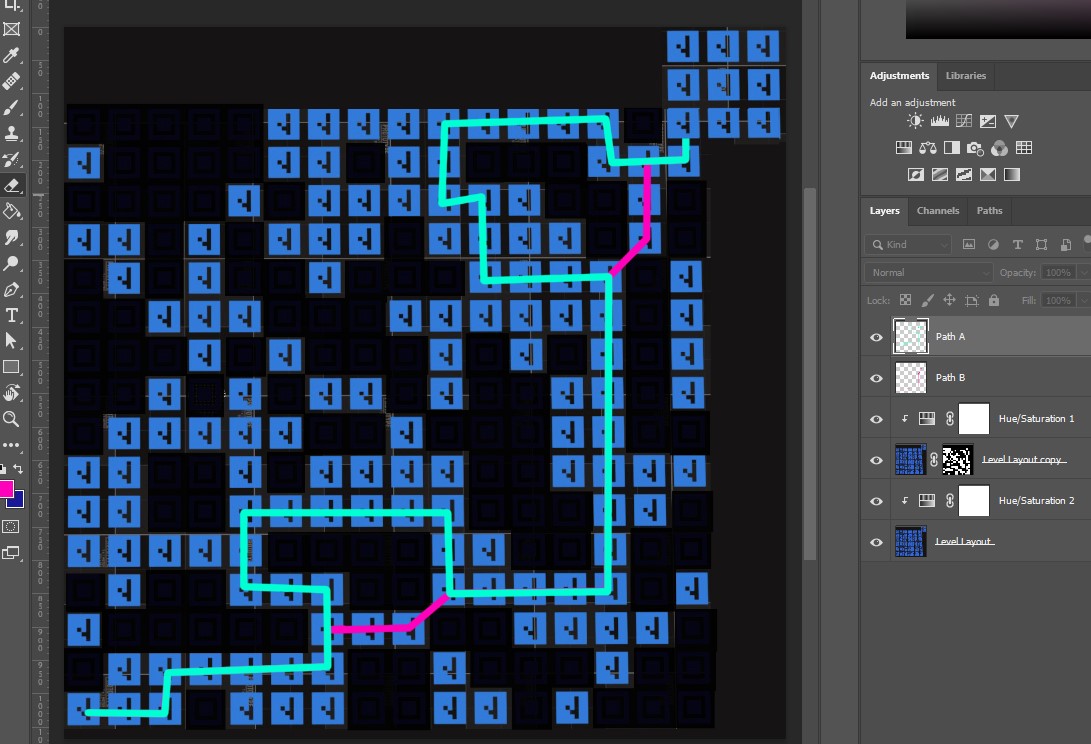Change the screen mode
Image resolution: width=1091 pixels, height=744 pixels.
[10, 553]
